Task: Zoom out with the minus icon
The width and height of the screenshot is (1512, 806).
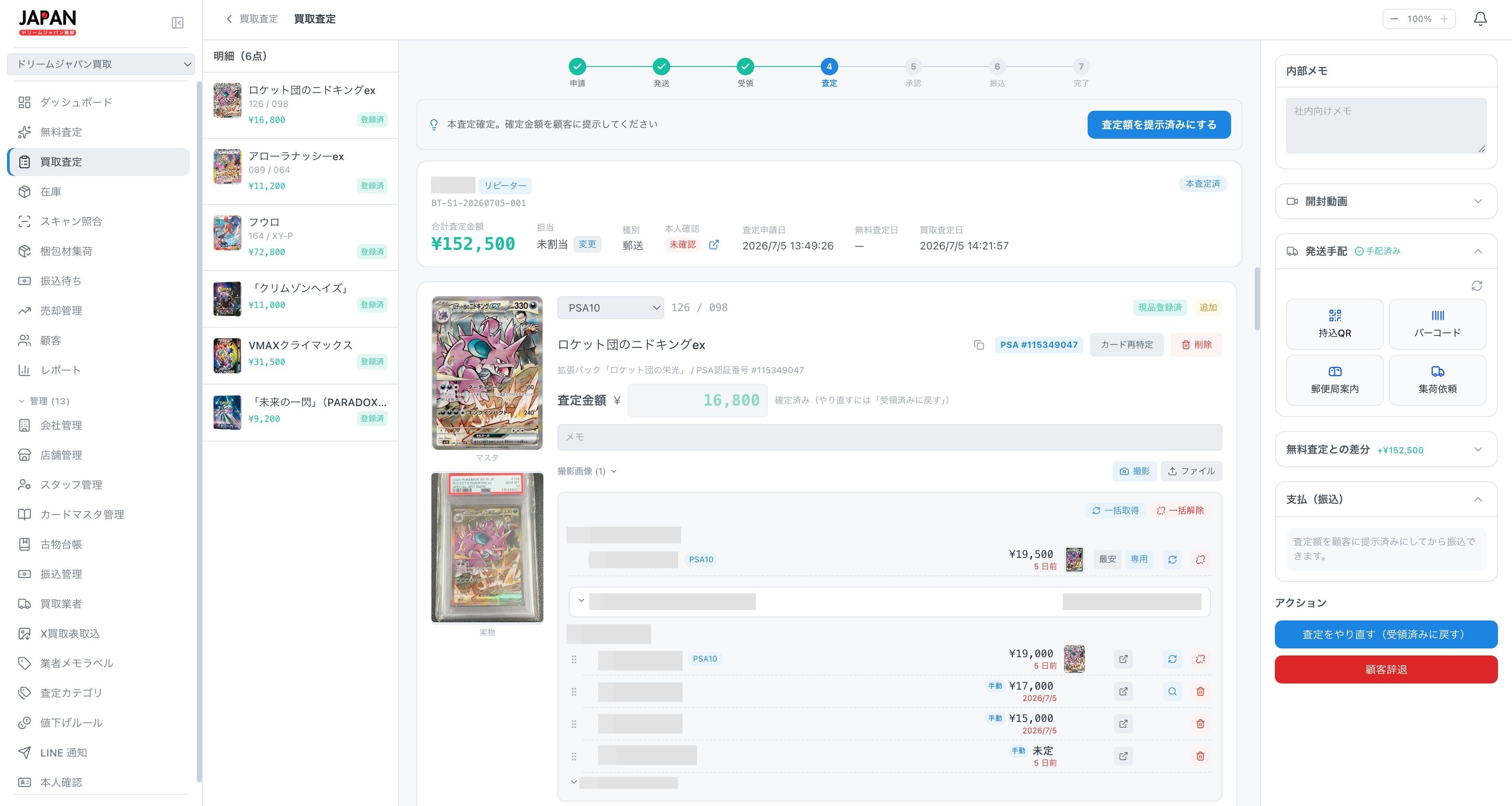Action: click(x=1394, y=19)
